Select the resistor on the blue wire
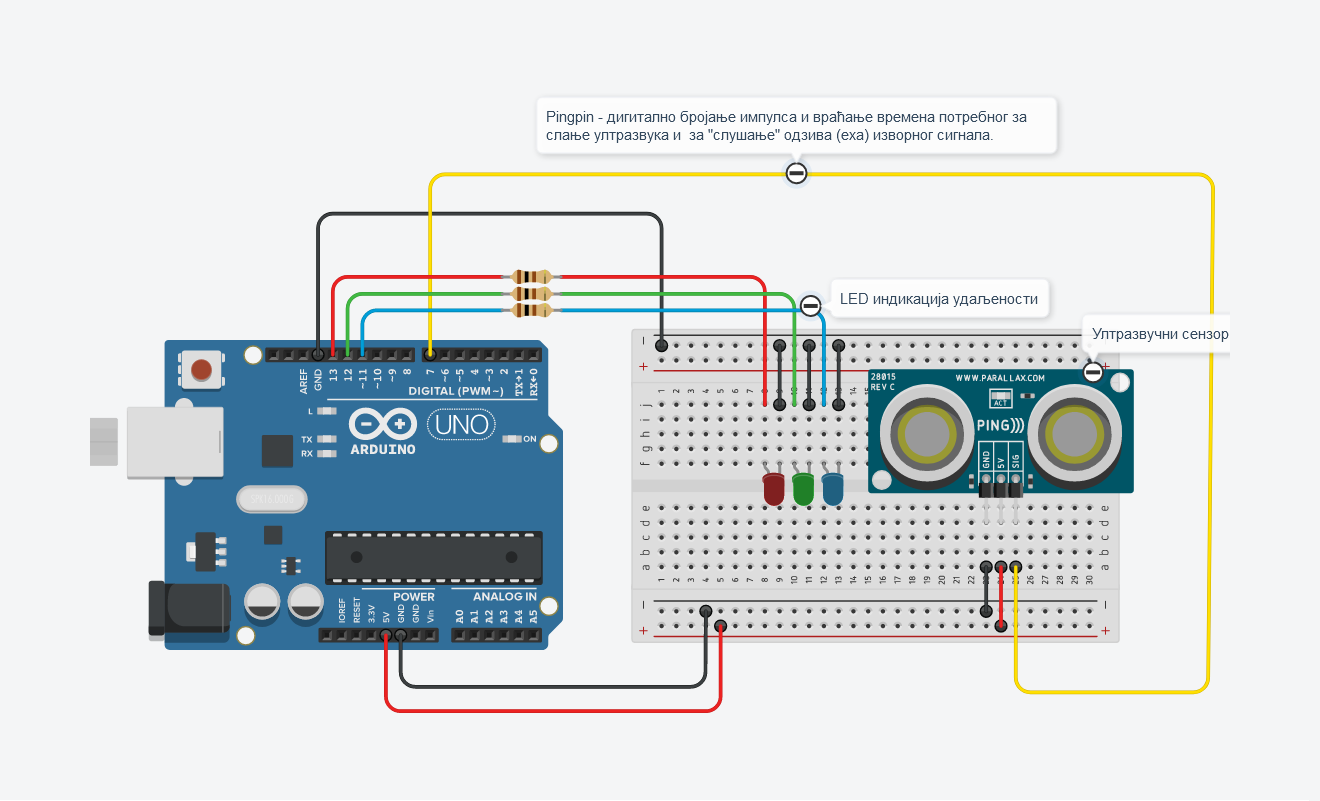1320x801 pixels. pyautogui.click(x=531, y=311)
